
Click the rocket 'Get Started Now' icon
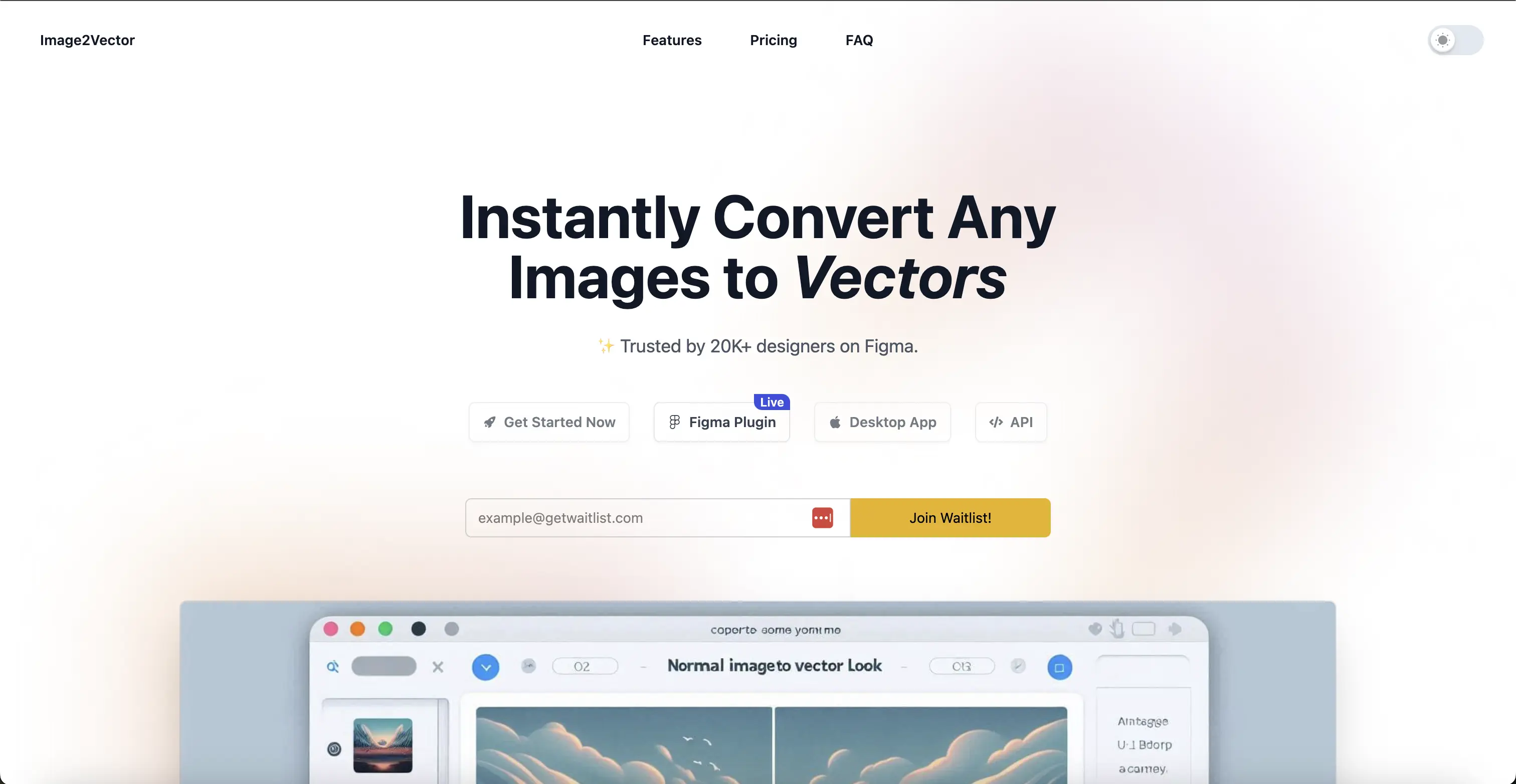[490, 421]
